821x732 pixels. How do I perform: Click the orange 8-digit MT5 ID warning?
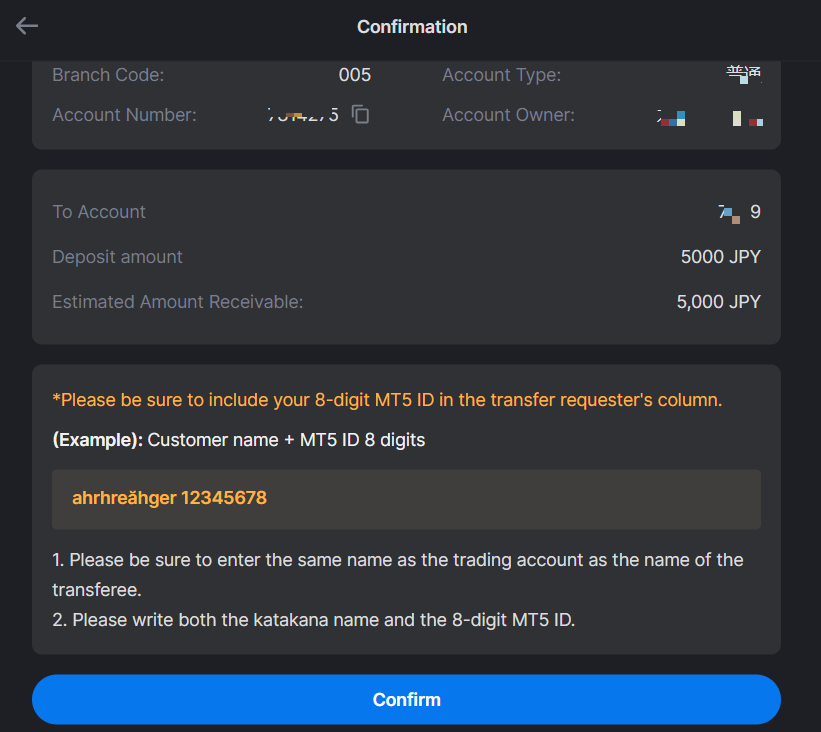(387, 400)
